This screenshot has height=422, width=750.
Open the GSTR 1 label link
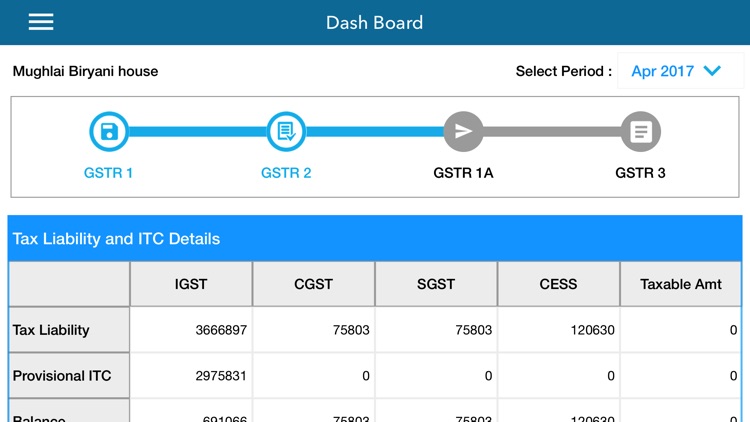tap(109, 173)
